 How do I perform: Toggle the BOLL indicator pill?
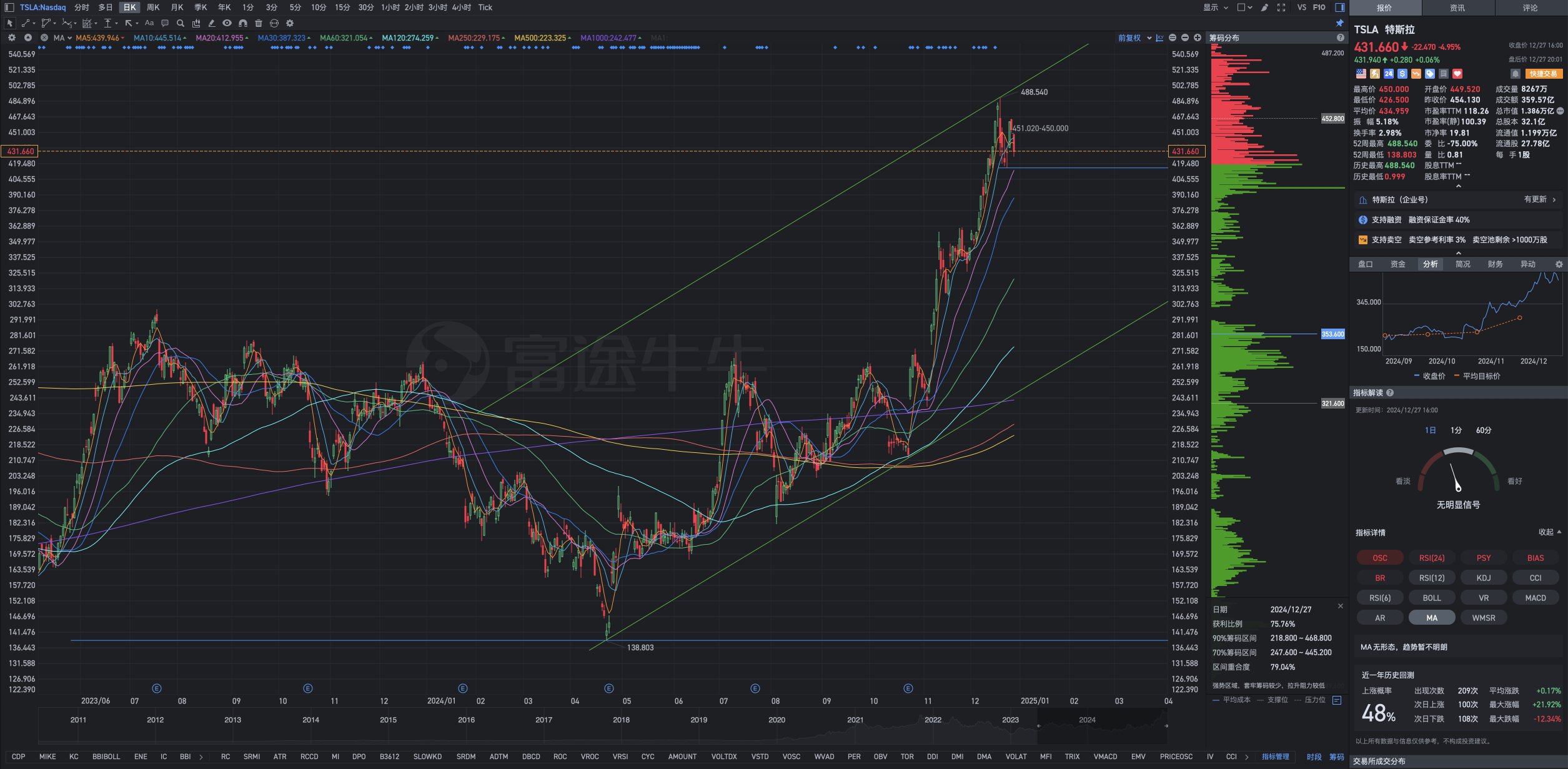point(1432,598)
